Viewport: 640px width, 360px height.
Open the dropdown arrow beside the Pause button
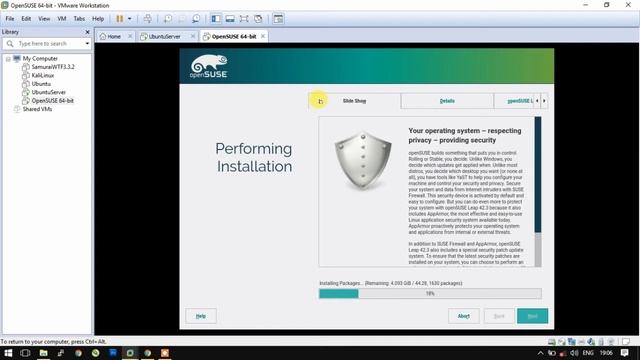[129, 19]
